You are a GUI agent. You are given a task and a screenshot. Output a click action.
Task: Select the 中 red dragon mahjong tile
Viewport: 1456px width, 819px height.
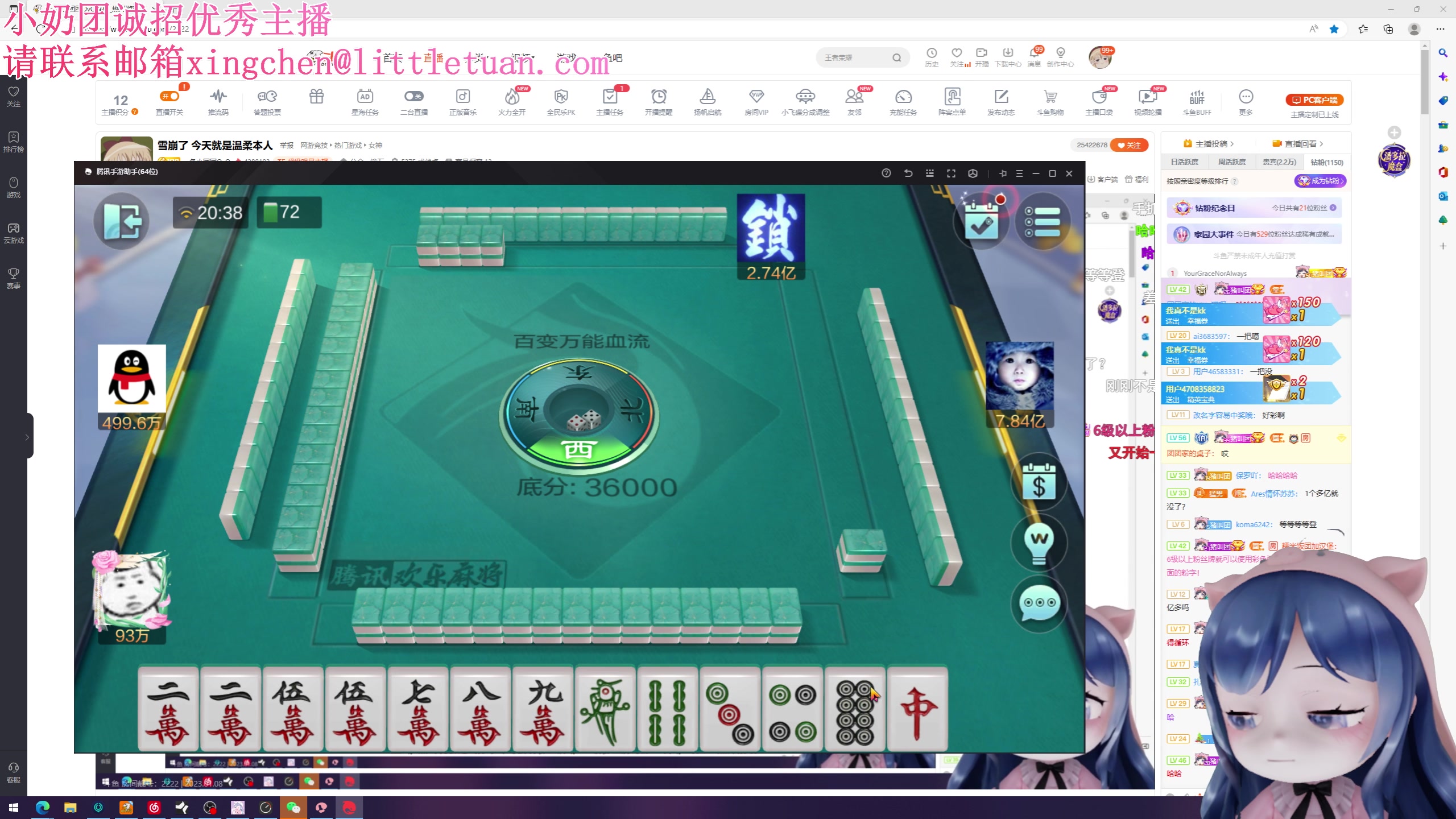pyautogui.click(x=917, y=709)
